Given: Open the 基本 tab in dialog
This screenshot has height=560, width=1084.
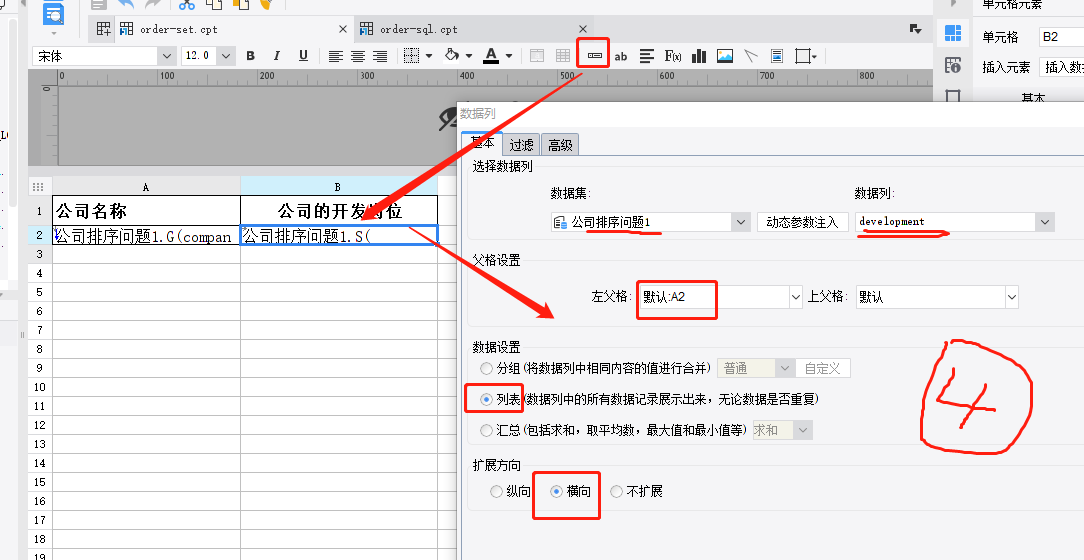Looking at the screenshot, I should click(482, 143).
